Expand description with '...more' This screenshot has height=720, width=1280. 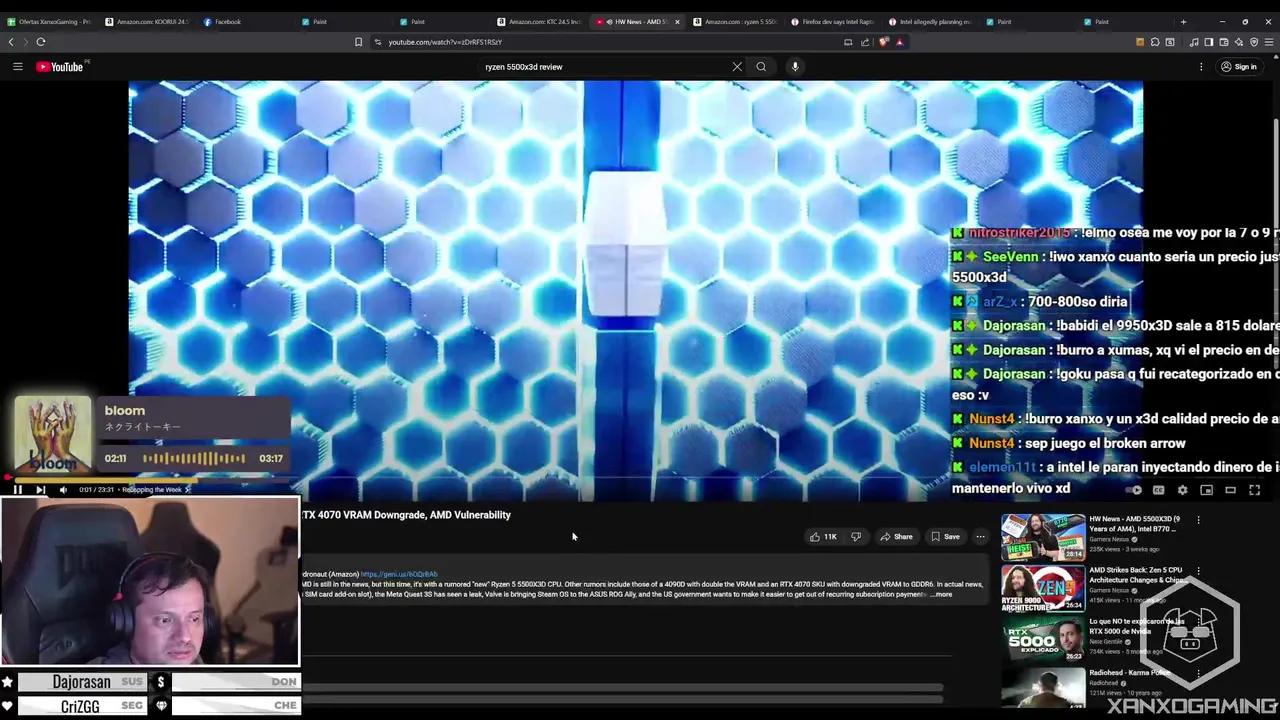[942, 595]
